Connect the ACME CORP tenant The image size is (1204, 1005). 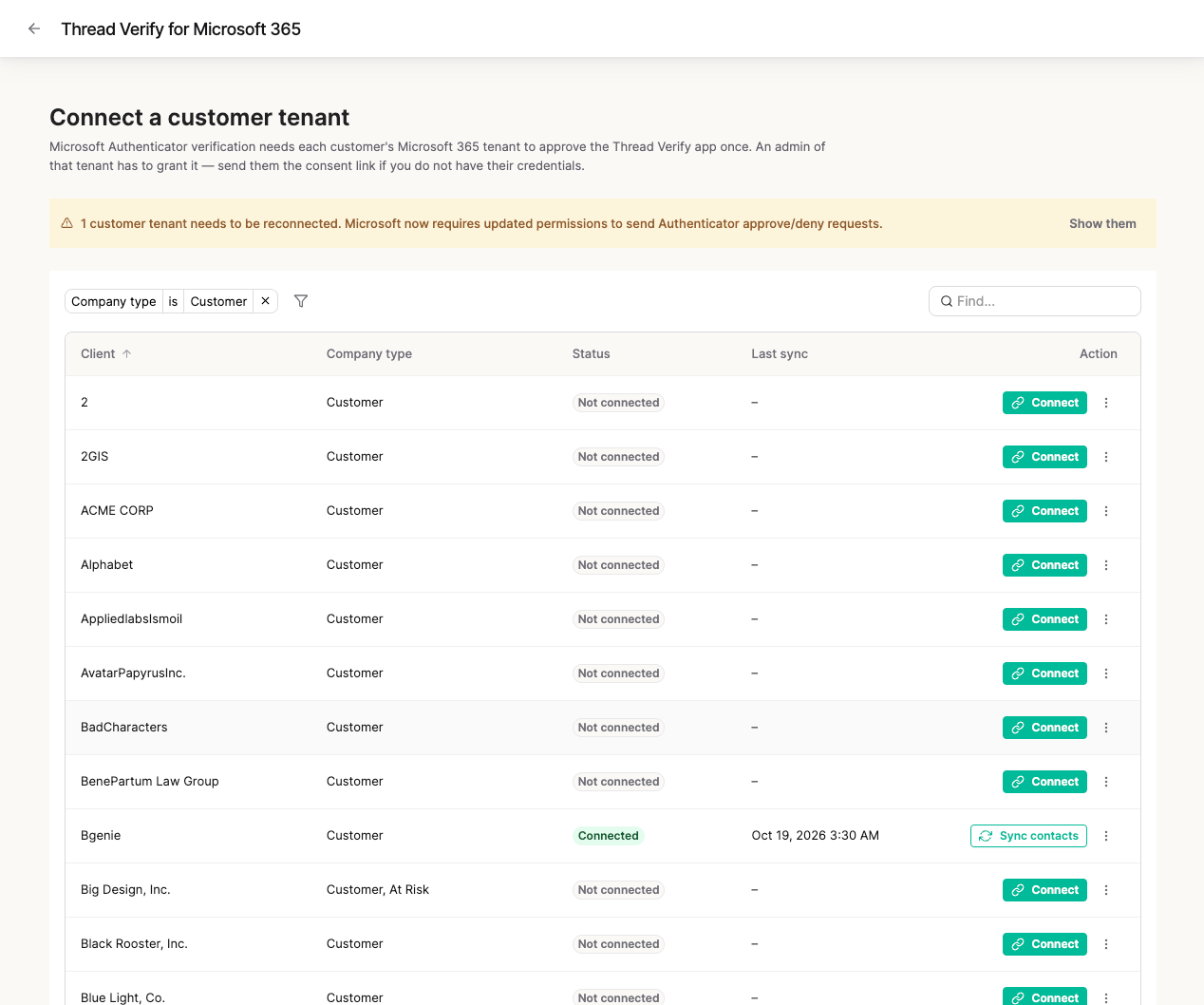coord(1044,511)
